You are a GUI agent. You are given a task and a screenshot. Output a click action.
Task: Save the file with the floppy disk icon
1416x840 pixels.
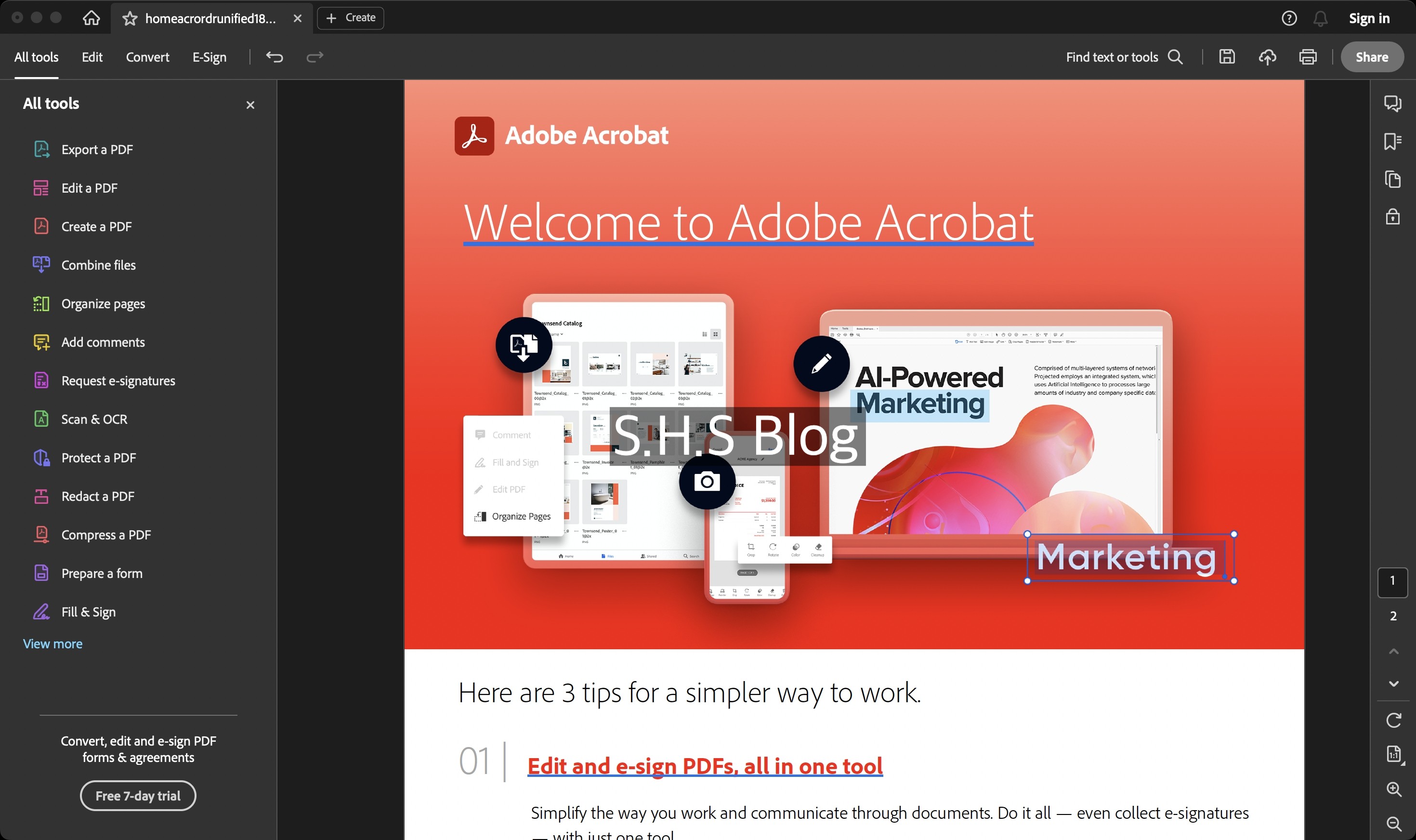click(x=1226, y=57)
